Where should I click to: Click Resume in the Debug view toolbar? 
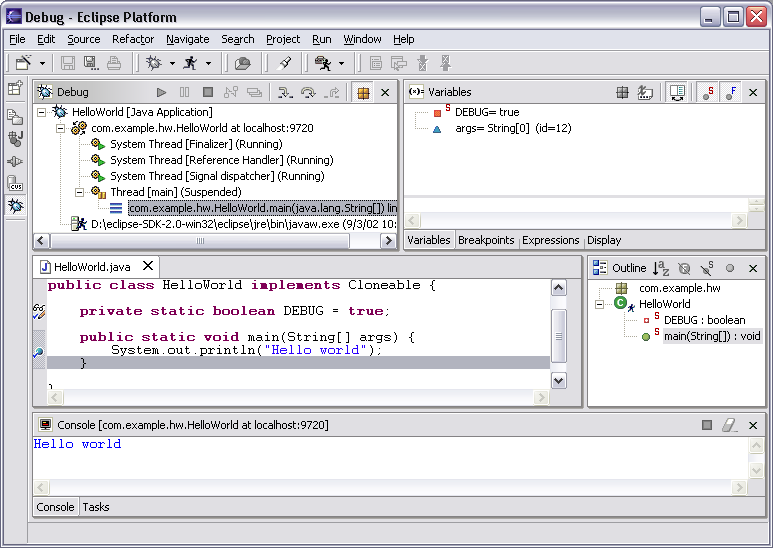click(x=161, y=92)
